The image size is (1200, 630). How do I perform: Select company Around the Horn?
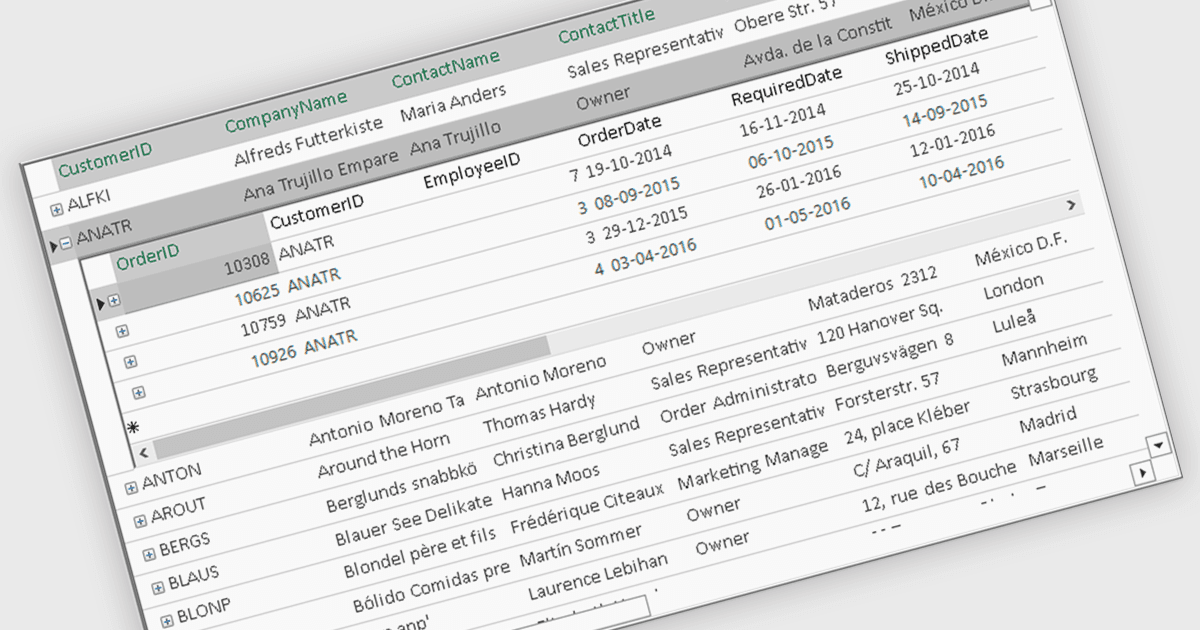click(384, 455)
